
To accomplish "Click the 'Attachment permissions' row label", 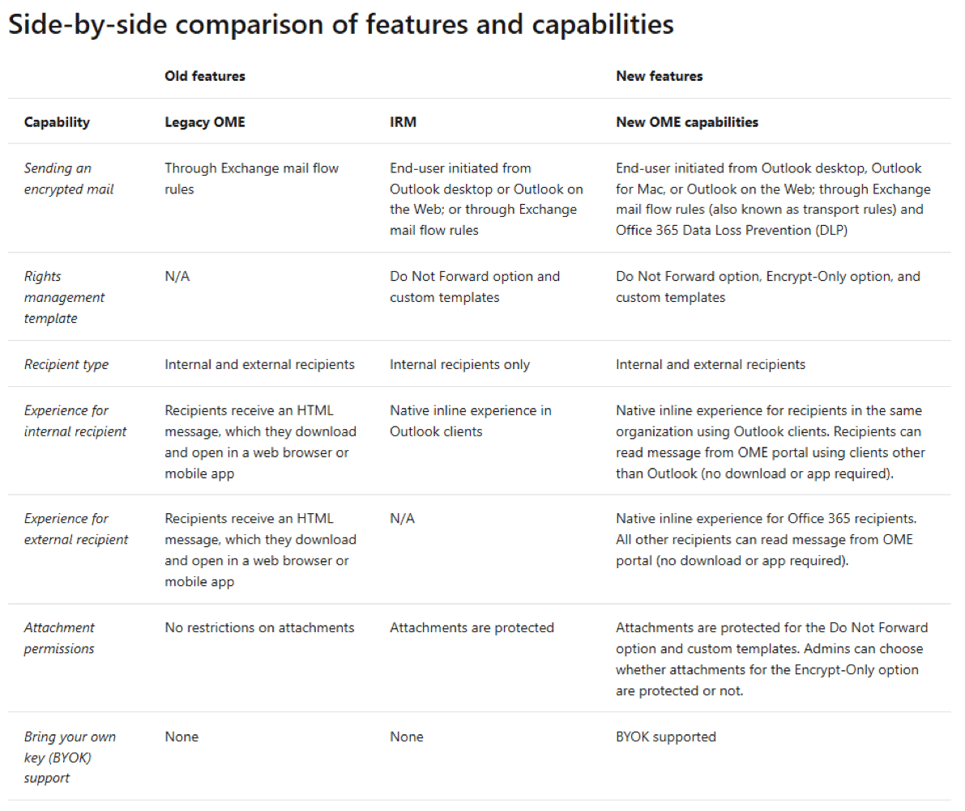I will (x=60, y=638).
